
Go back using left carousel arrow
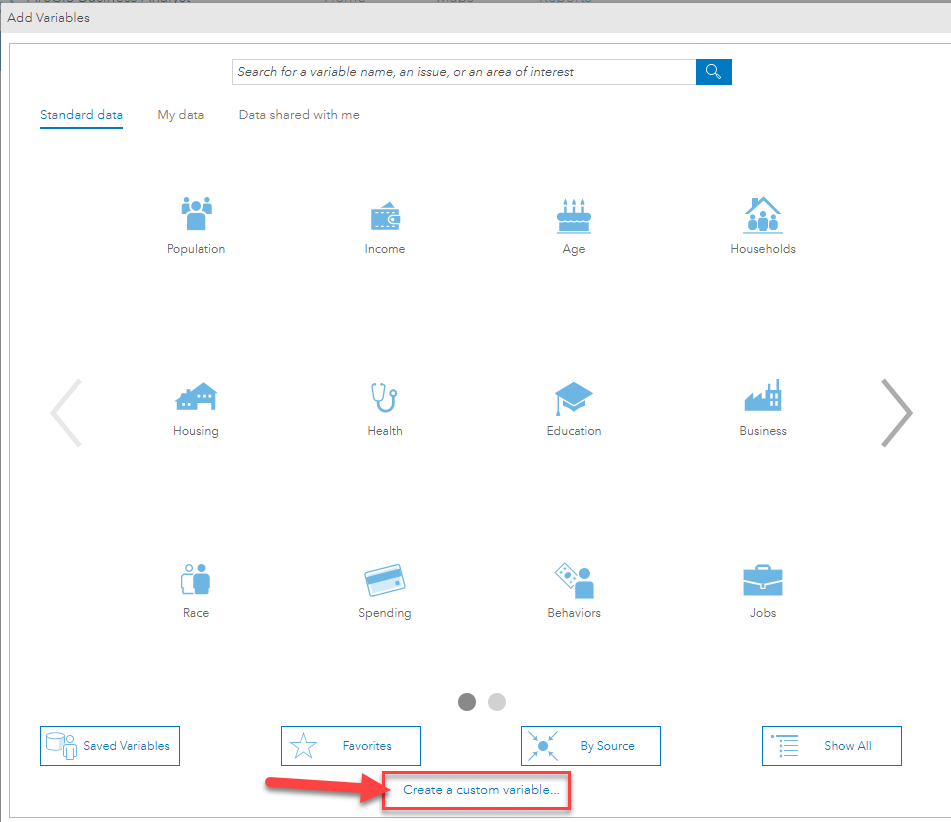click(66, 412)
